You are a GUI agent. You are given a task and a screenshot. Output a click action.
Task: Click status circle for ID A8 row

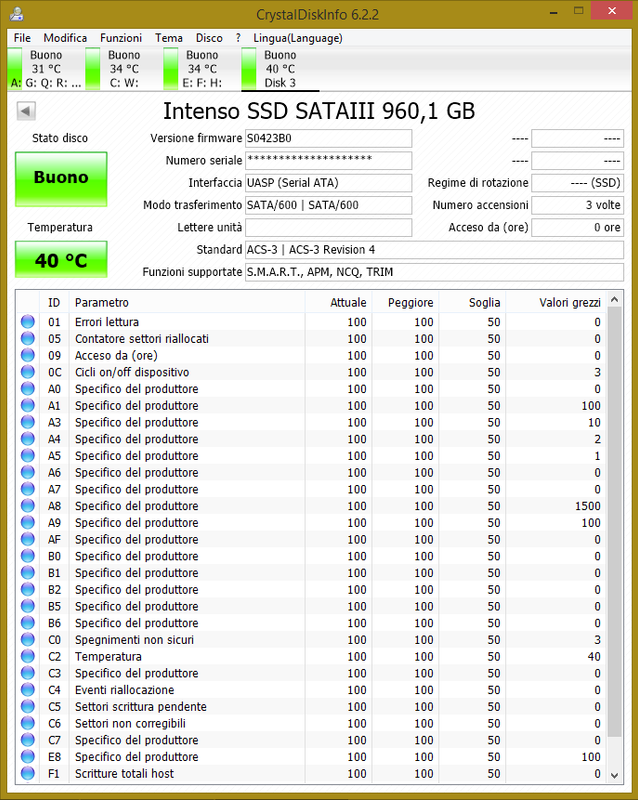[x=28, y=506]
